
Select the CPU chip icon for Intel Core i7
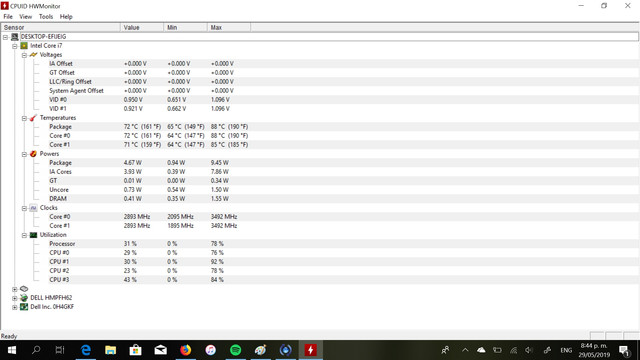point(24,46)
